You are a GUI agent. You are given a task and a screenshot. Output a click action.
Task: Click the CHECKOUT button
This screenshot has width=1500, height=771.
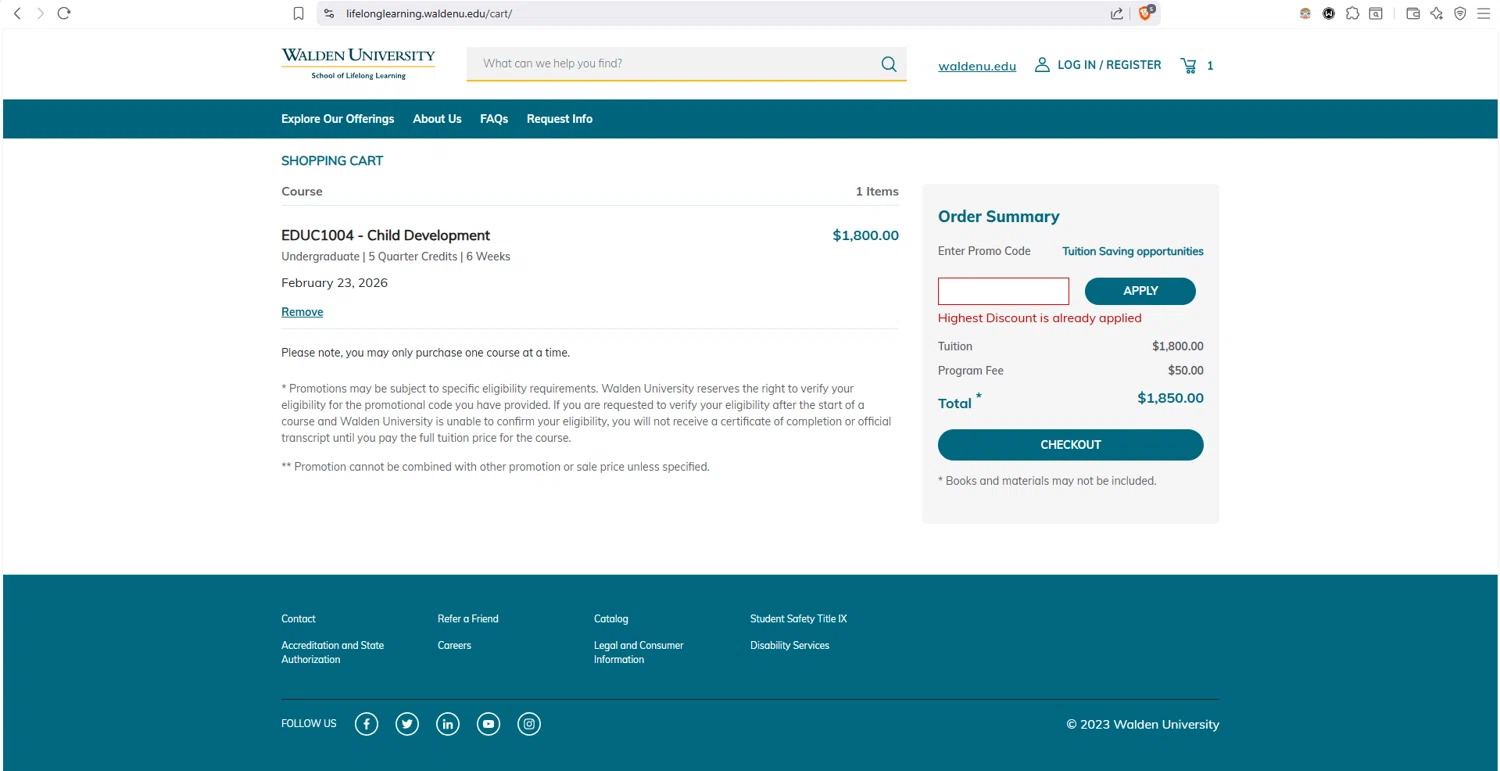point(1071,445)
